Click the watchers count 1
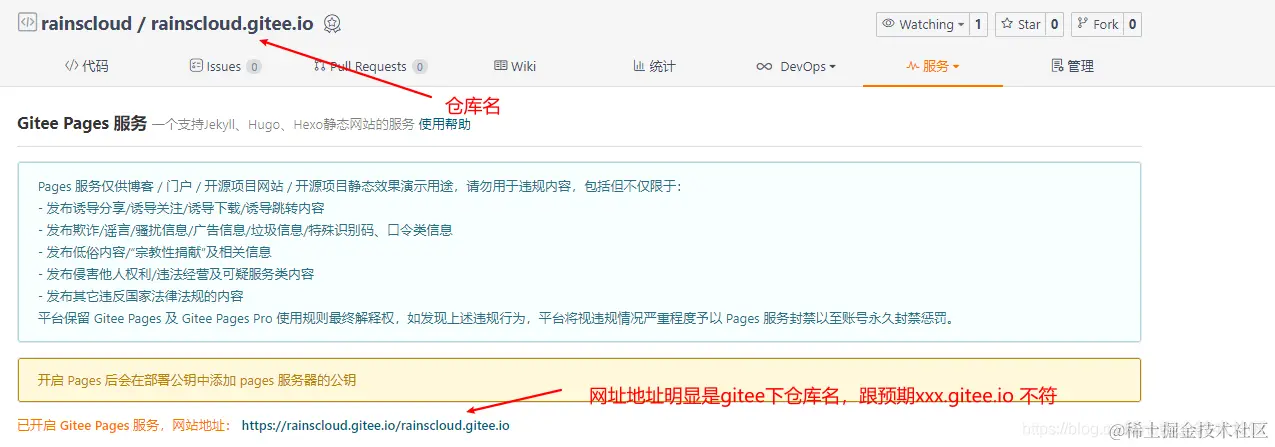Image resolution: width=1275 pixels, height=447 pixels. click(978, 24)
